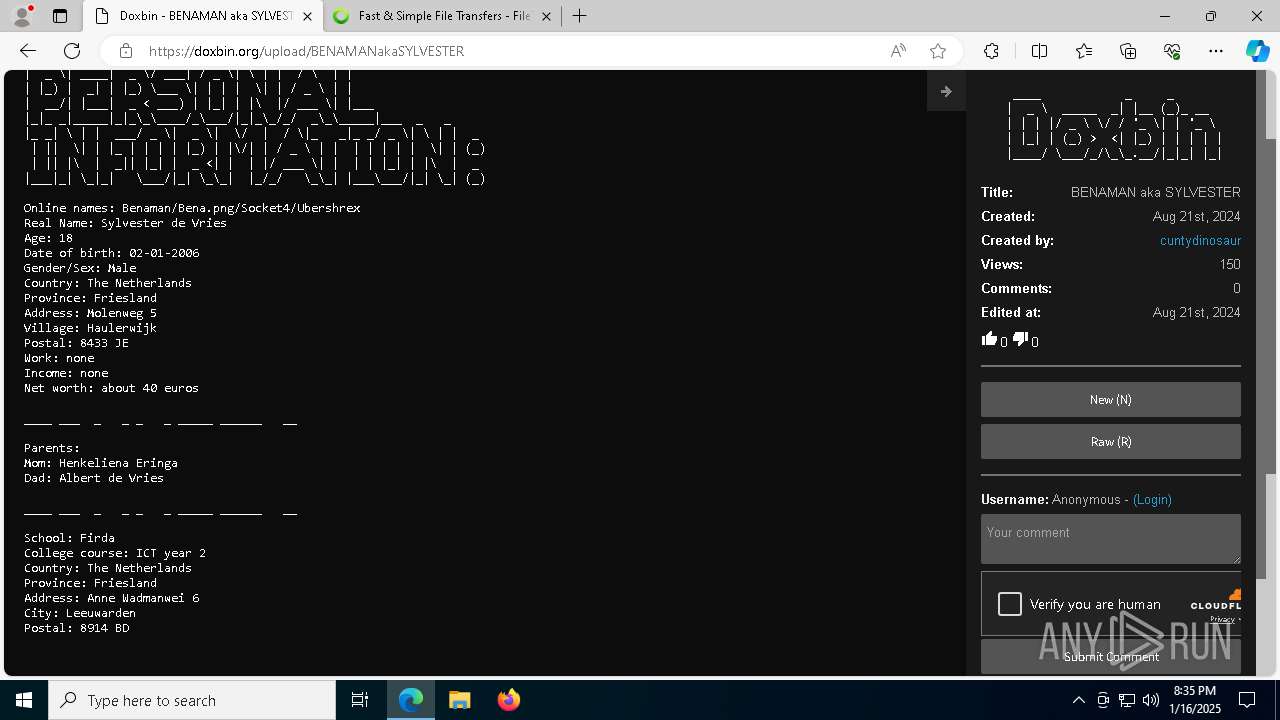Refresh the current page
Image resolution: width=1280 pixels, height=720 pixels.
pos(72,51)
